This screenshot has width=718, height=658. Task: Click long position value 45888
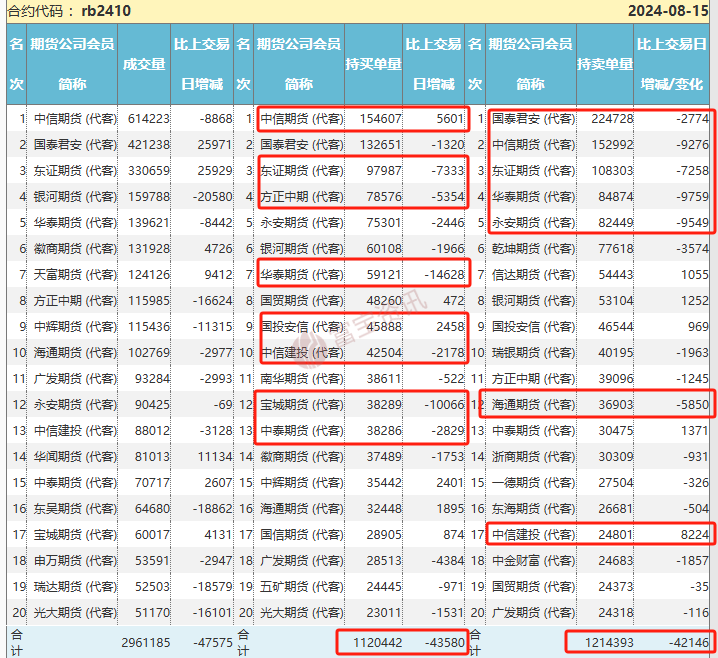point(384,326)
